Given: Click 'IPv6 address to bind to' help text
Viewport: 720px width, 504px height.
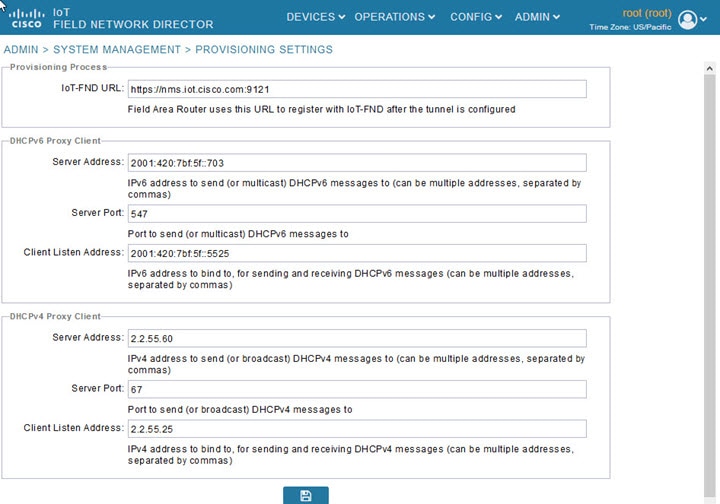Looking at the screenshot, I should click(x=351, y=279).
